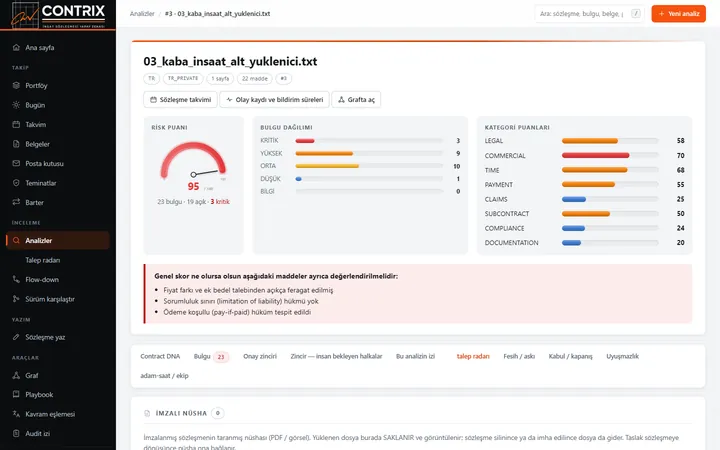
Task: Click the 1 sayfa chip
Action: [220, 79]
